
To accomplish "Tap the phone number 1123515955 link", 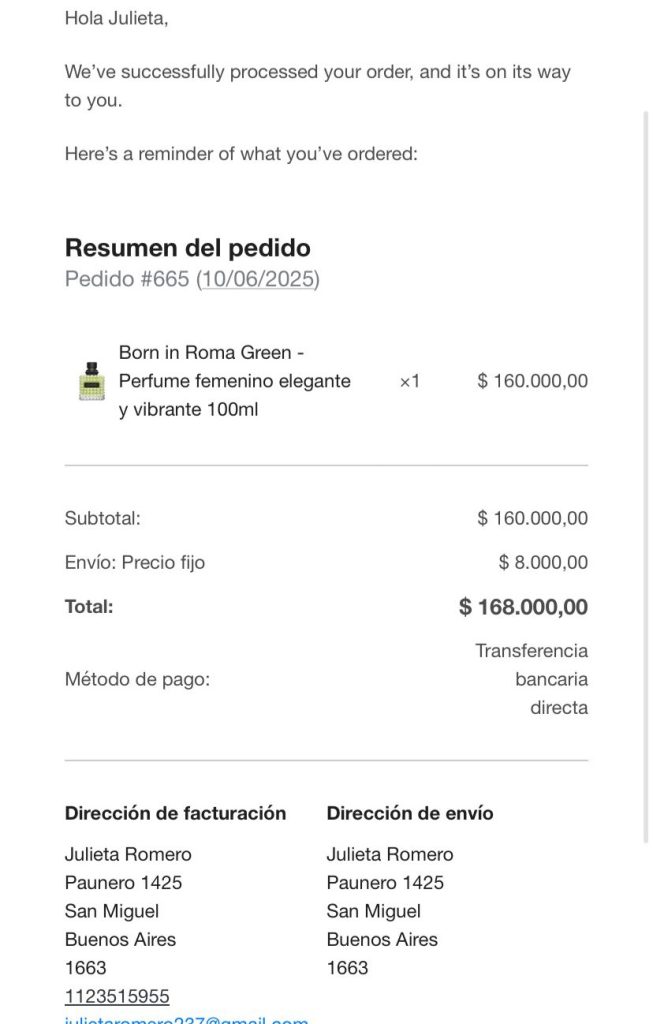I will pyautogui.click(x=117, y=996).
